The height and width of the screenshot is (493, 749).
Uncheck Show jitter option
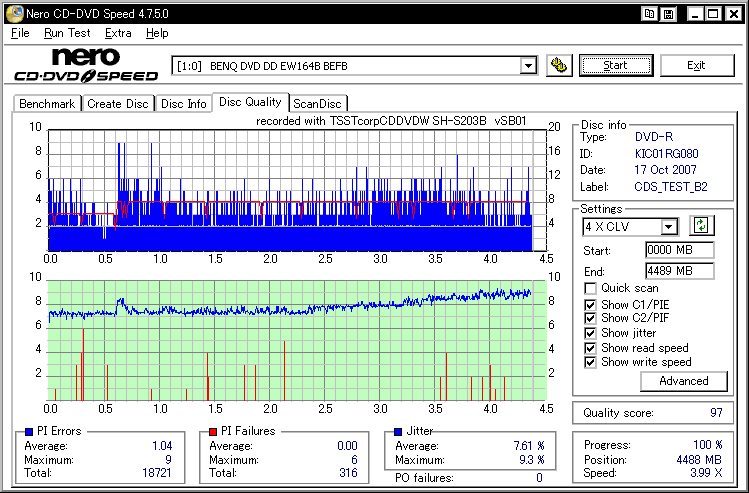click(590, 333)
